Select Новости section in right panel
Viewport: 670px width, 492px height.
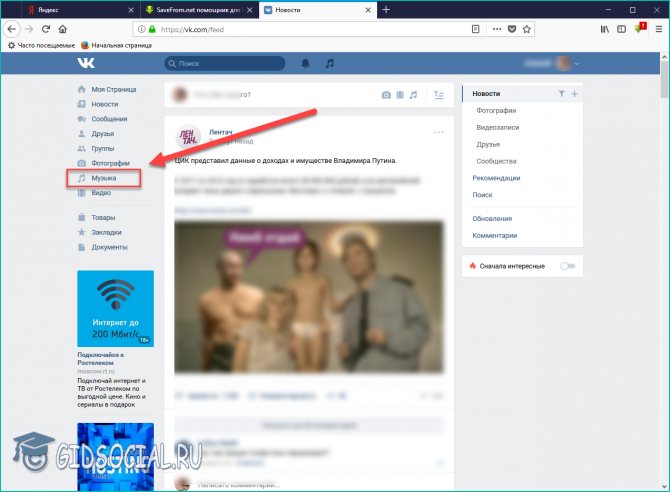click(x=486, y=94)
